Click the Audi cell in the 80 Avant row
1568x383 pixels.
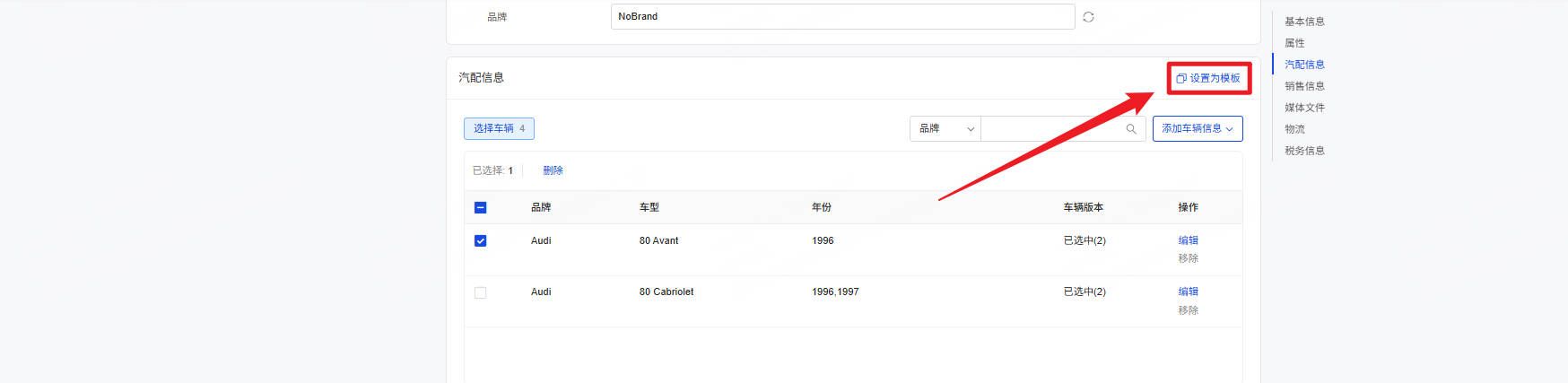pyautogui.click(x=541, y=240)
